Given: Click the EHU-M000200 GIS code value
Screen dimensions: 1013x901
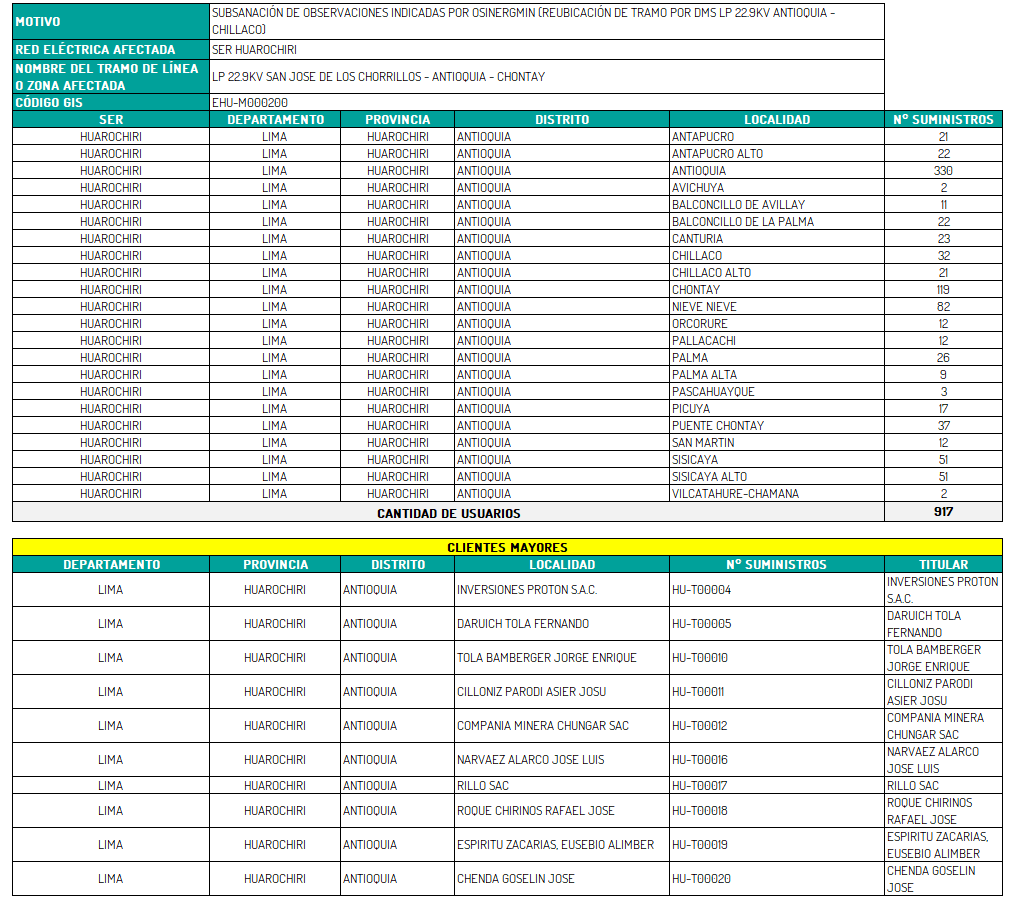Looking at the screenshot, I should point(250,102).
